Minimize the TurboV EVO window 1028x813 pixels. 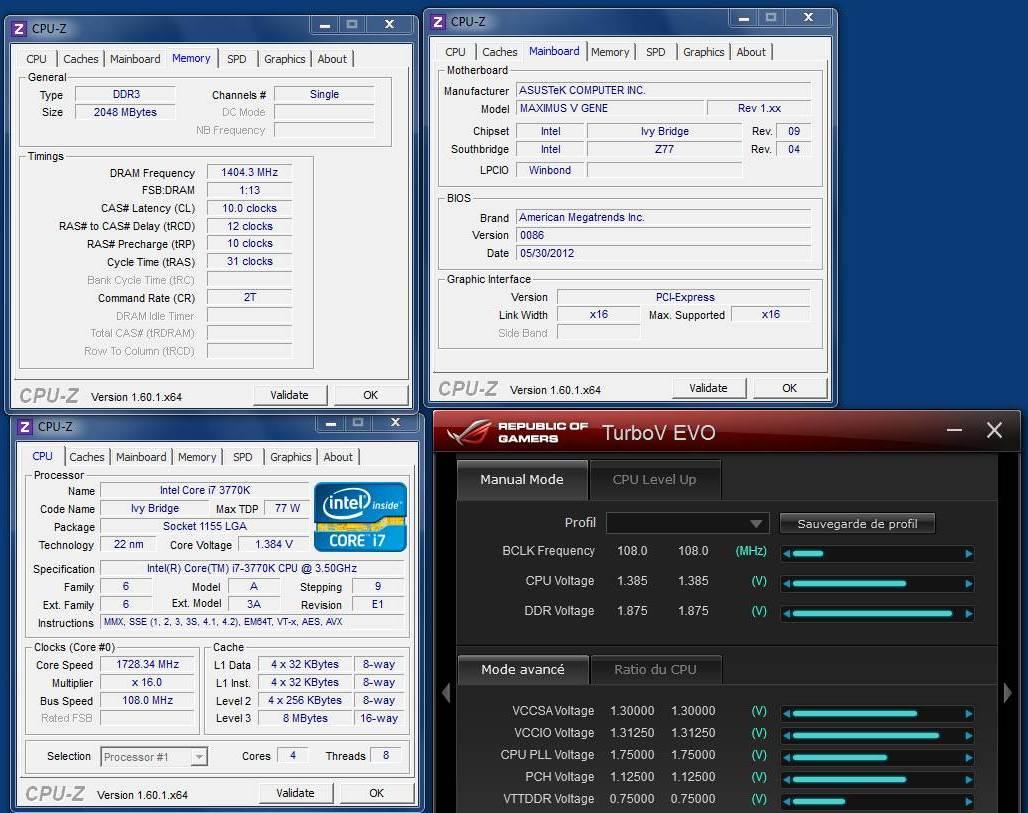click(955, 431)
